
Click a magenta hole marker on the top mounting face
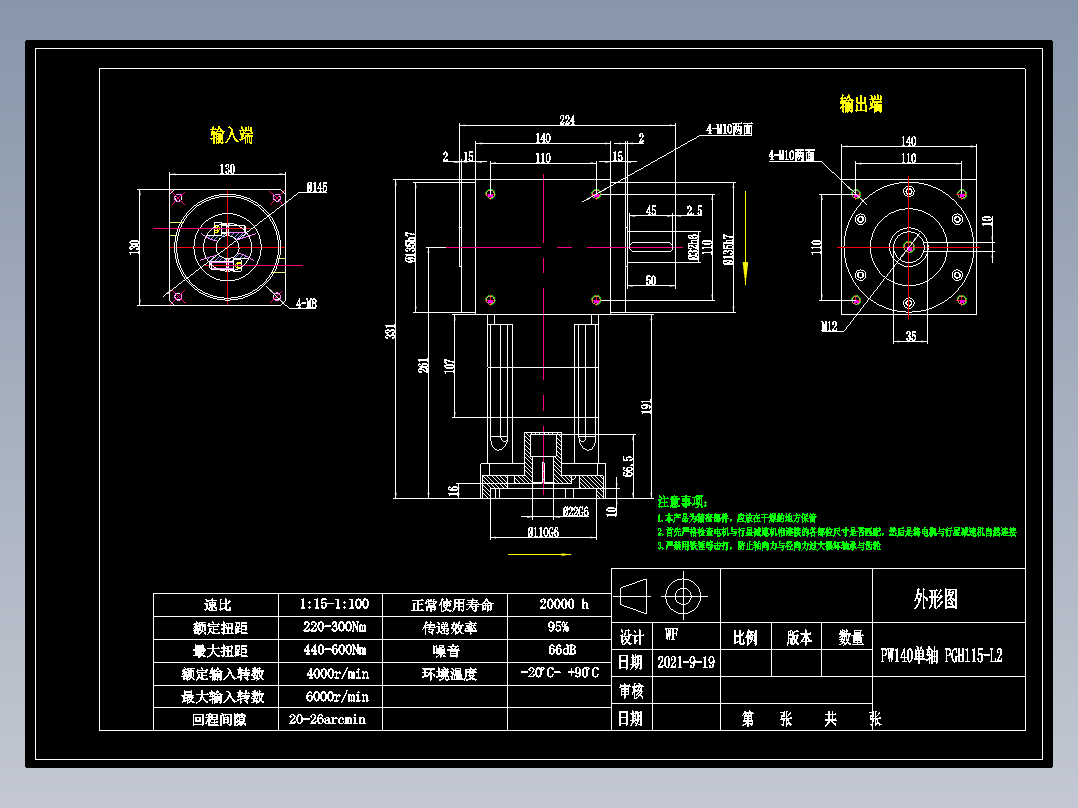coord(491,192)
